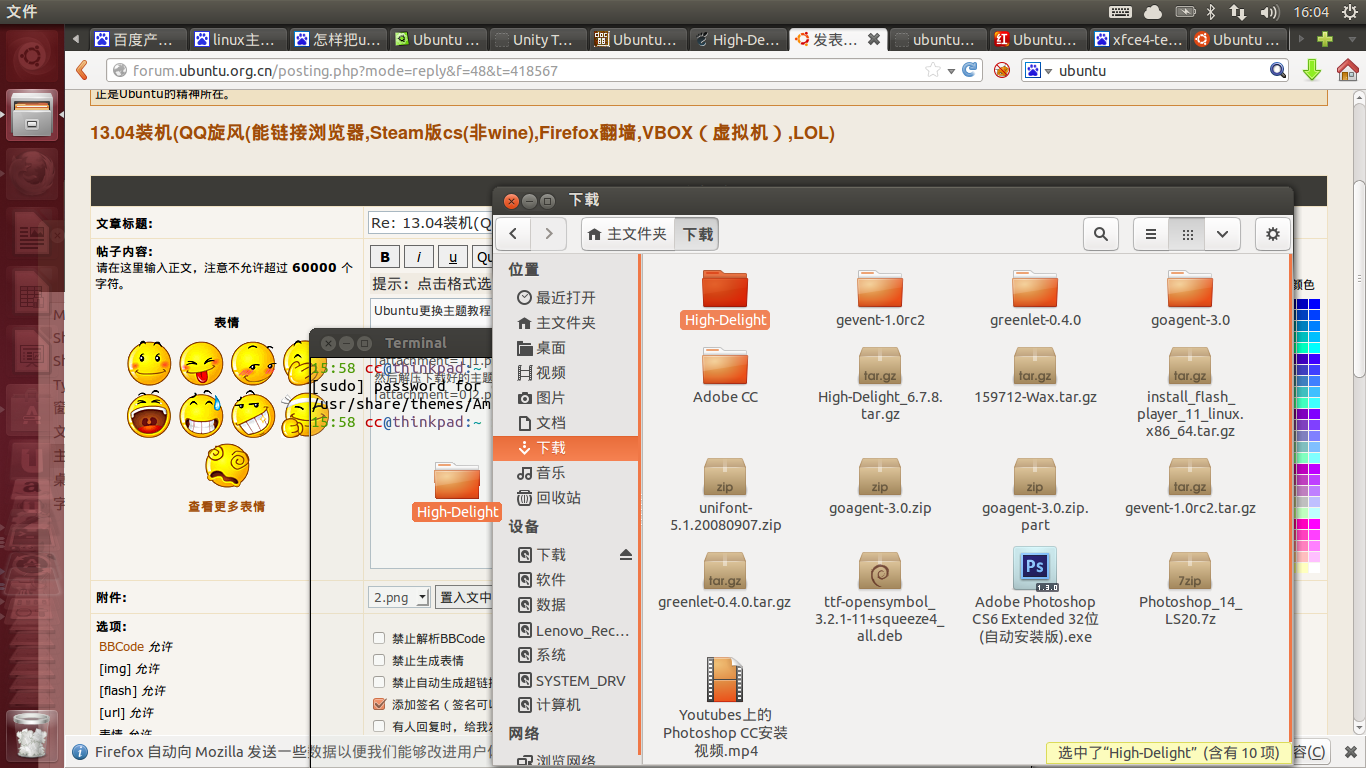1366x768 pixels.
Task: Go back in file manager history
Action: coord(513,234)
